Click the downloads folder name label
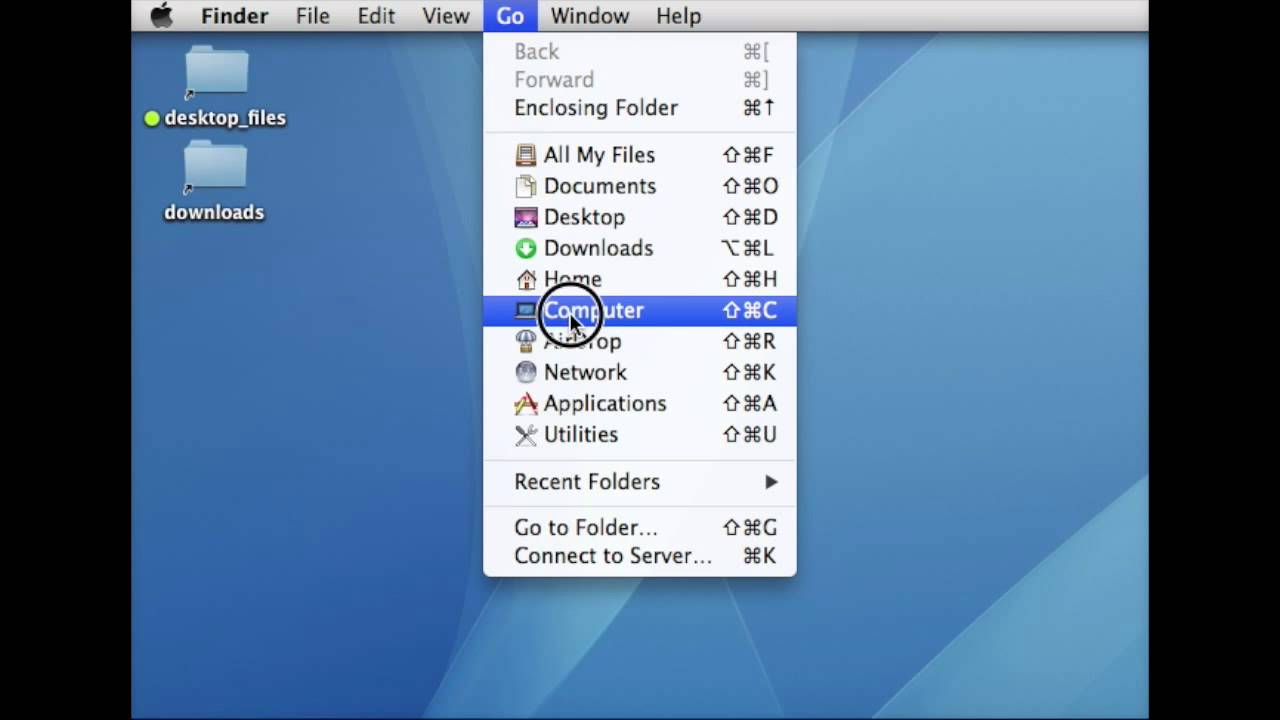 coord(214,212)
